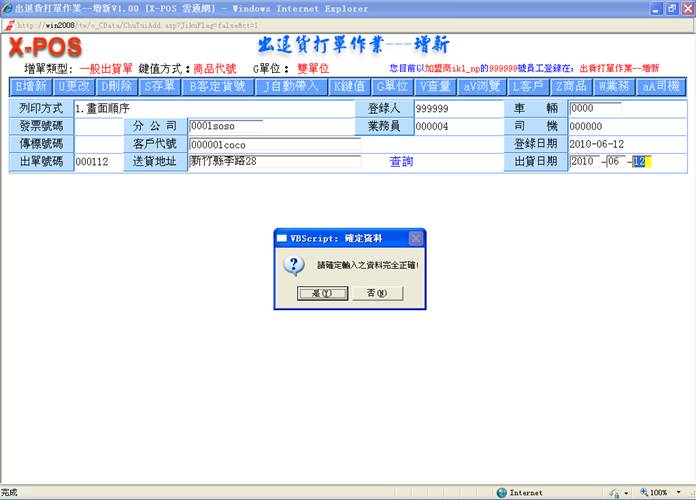Click the 查詢 link
The height and width of the screenshot is (500, 696).
(401, 161)
